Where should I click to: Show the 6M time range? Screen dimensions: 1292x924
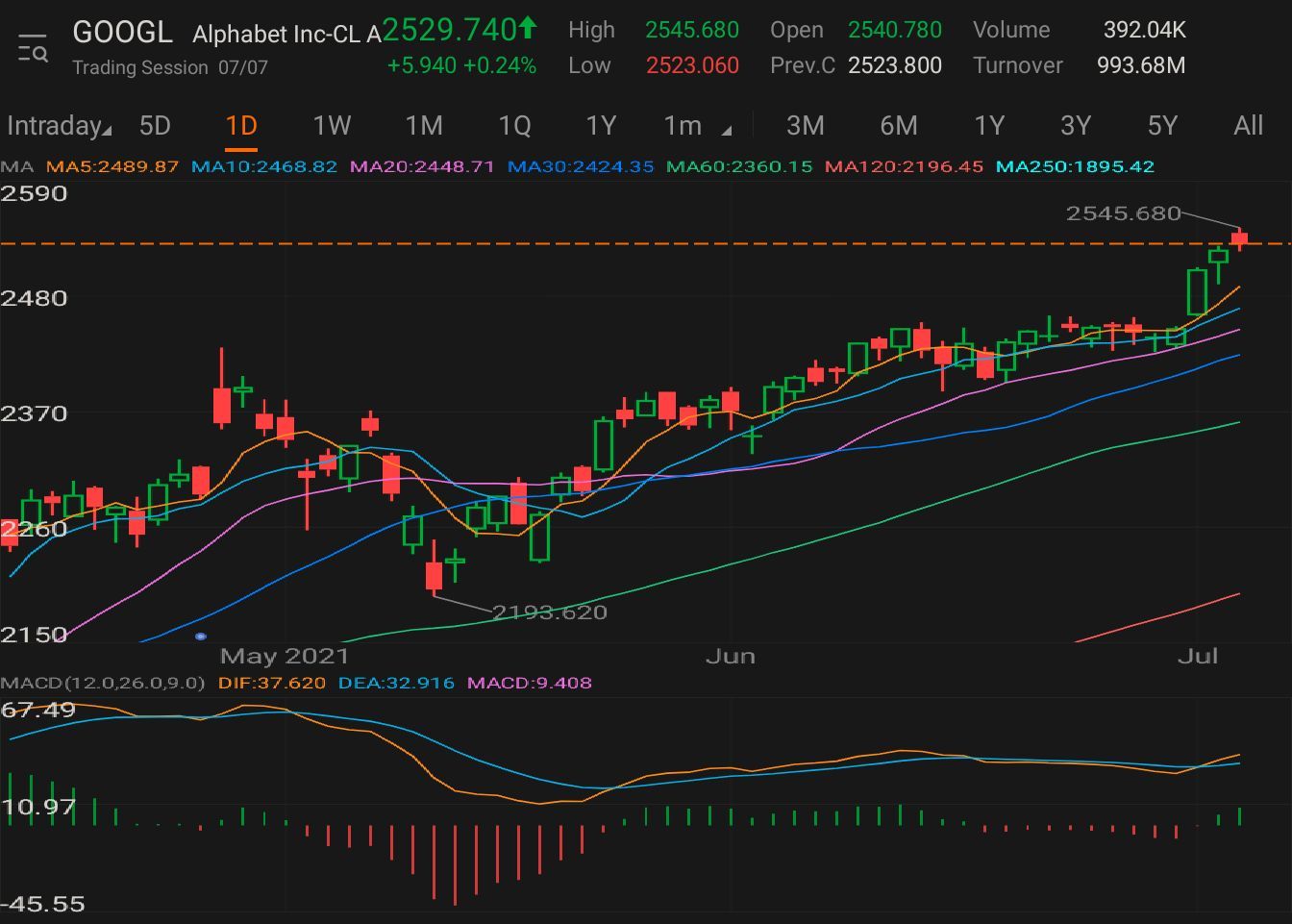pos(899,126)
